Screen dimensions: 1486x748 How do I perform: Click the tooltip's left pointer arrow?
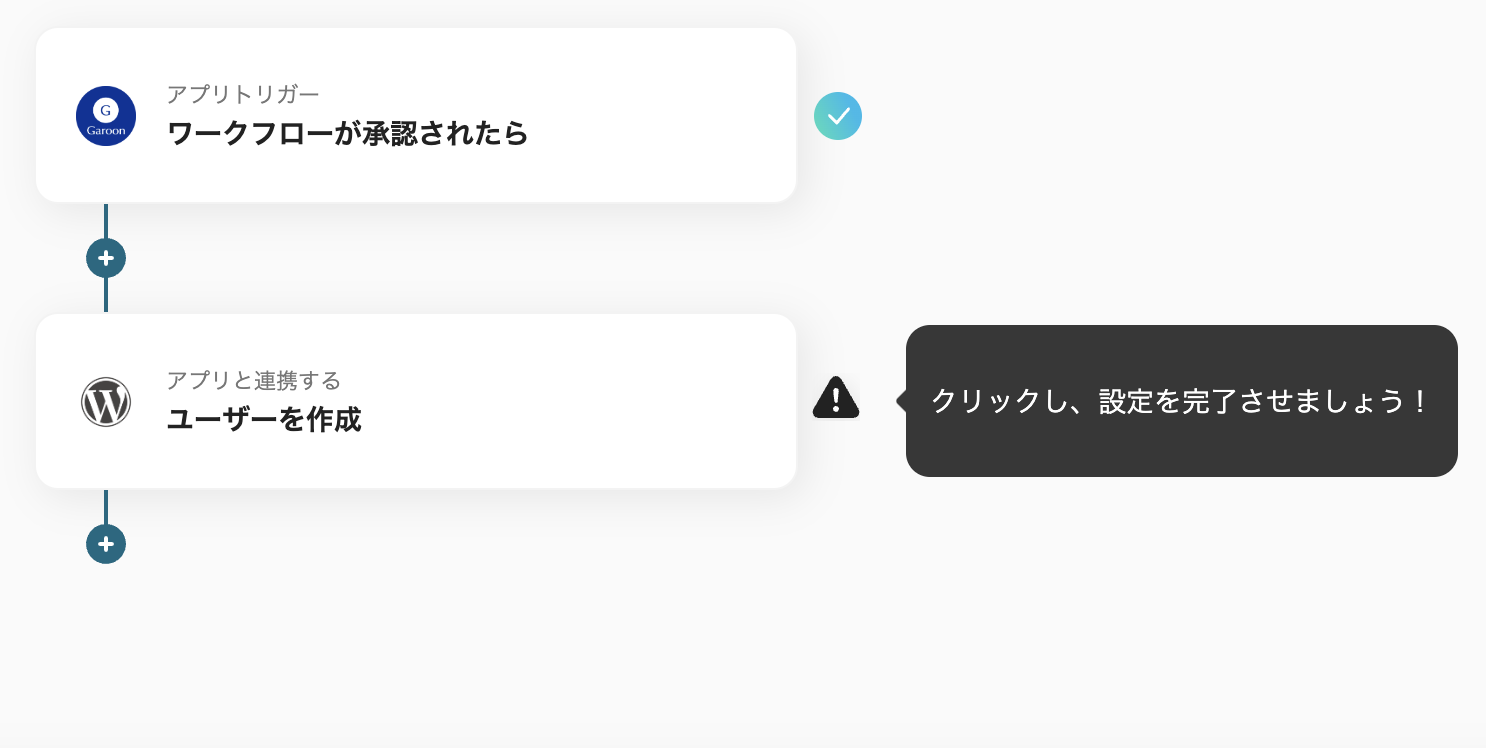(901, 401)
